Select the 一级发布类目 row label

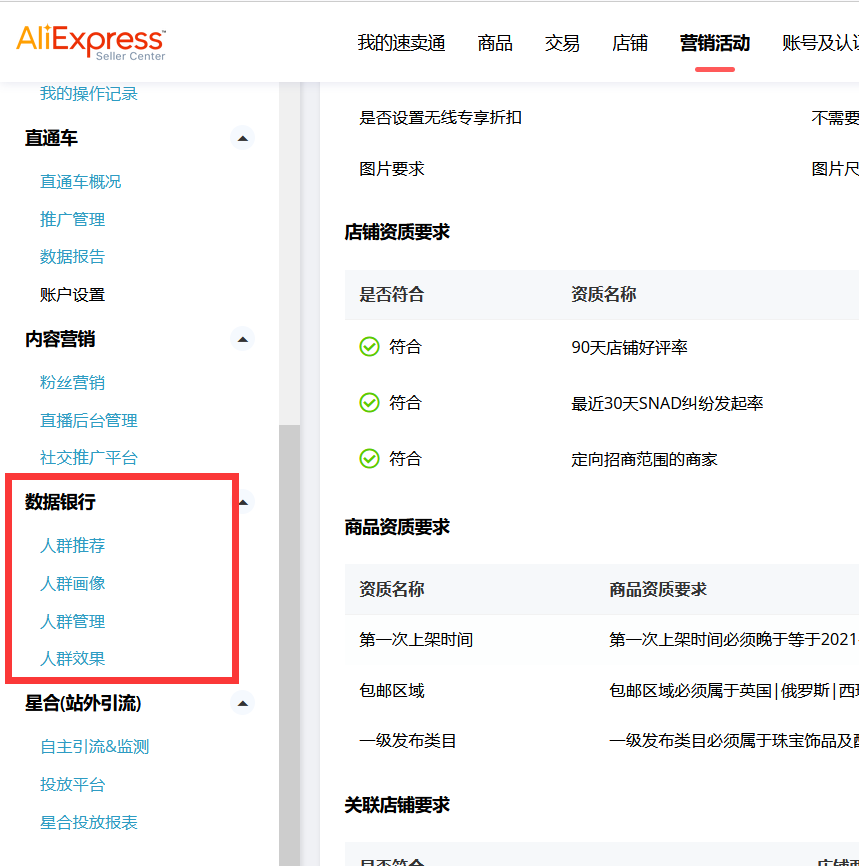(408, 741)
